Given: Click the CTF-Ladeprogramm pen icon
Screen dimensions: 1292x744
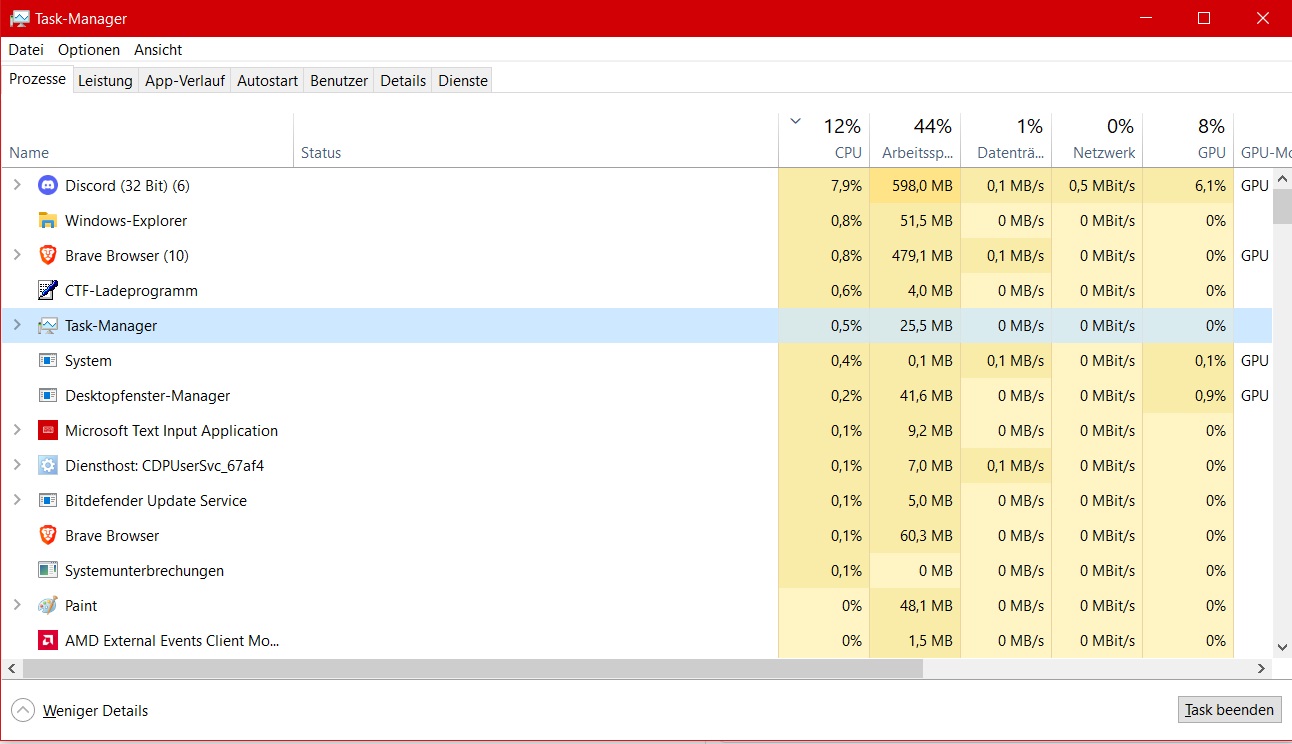Looking at the screenshot, I should click(47, 290).
